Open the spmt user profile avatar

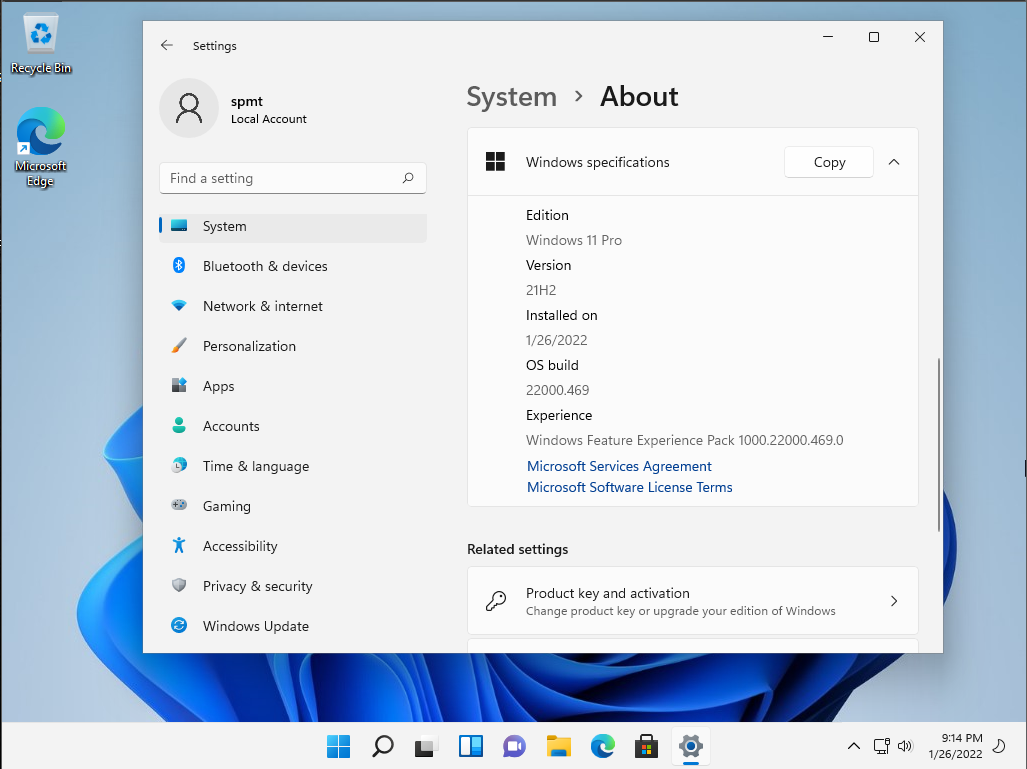coord(189,108)
